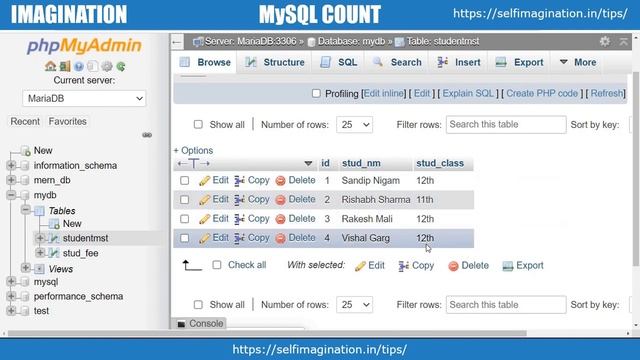This screenshot has width=640, height=360.
Task: Click With selected Export icon
Action: (508, 266)
